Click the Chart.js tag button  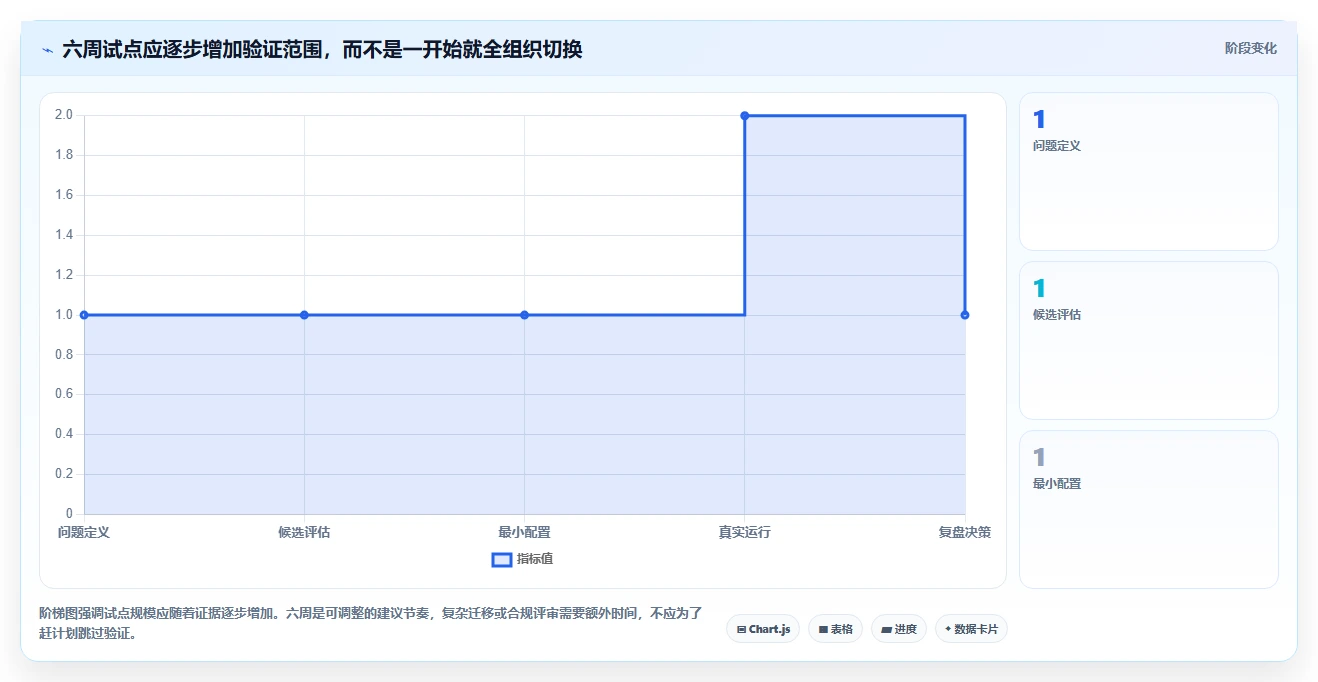(763, 629)
